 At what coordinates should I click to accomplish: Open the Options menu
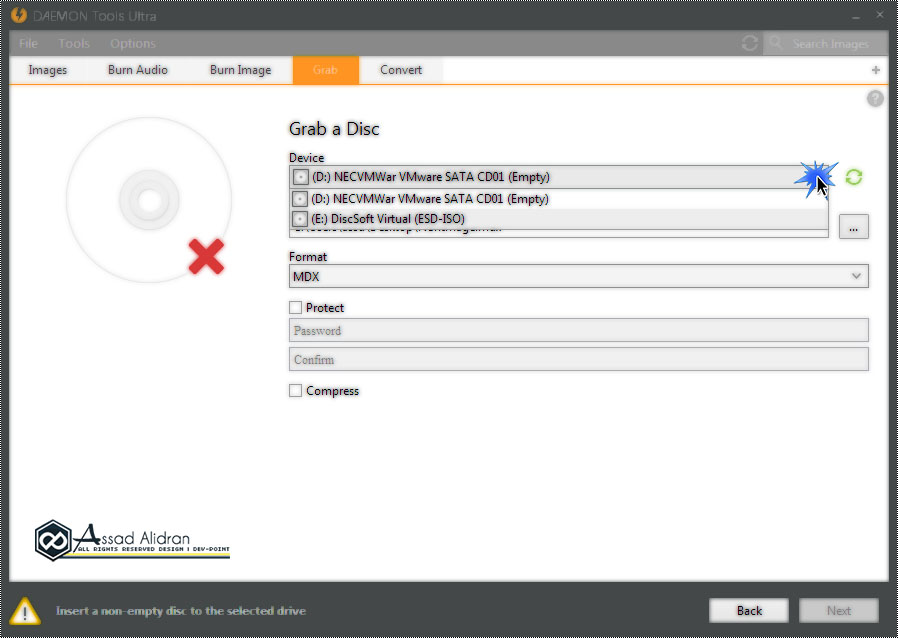(133, 44)
